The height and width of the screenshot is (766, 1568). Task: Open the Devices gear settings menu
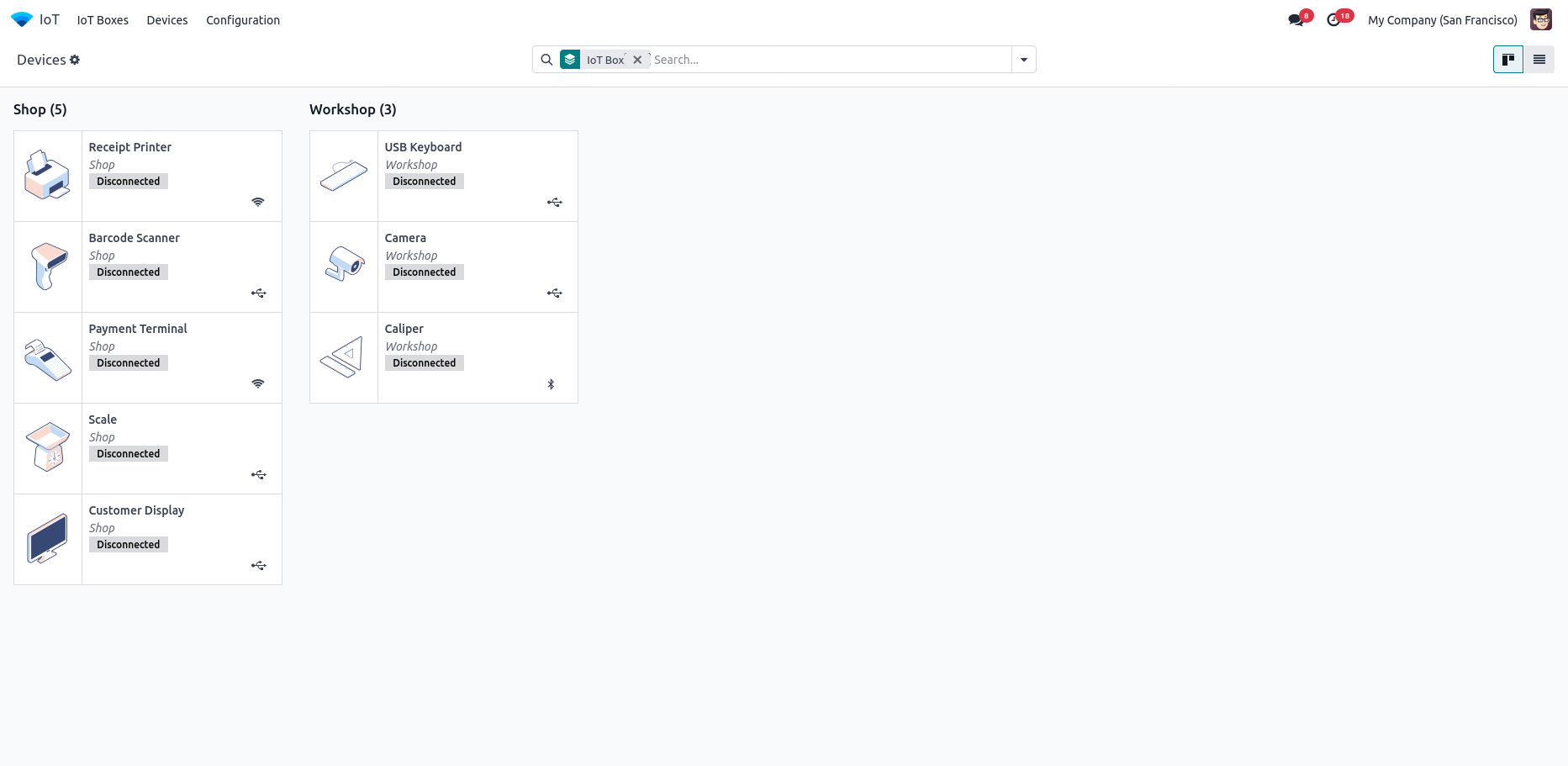75,60
